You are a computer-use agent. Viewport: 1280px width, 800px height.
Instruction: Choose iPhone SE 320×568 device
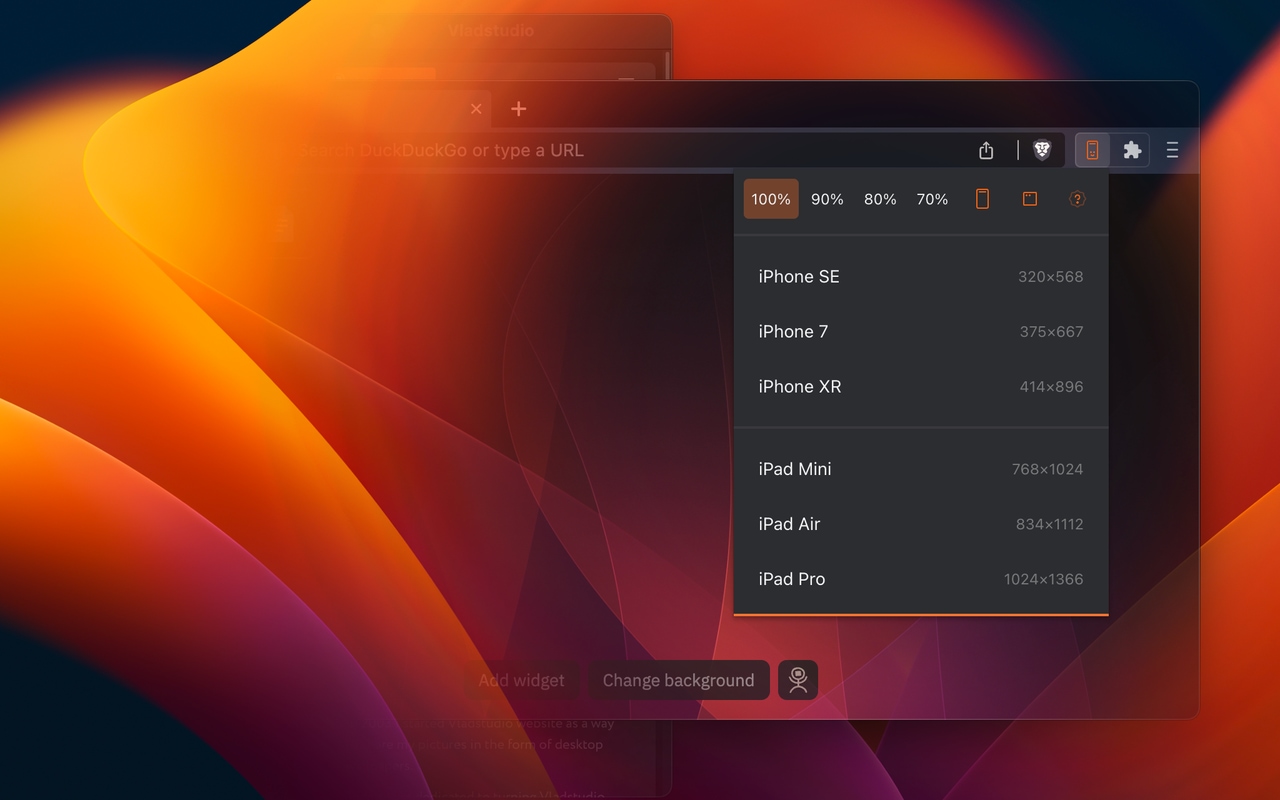(921, 277)
